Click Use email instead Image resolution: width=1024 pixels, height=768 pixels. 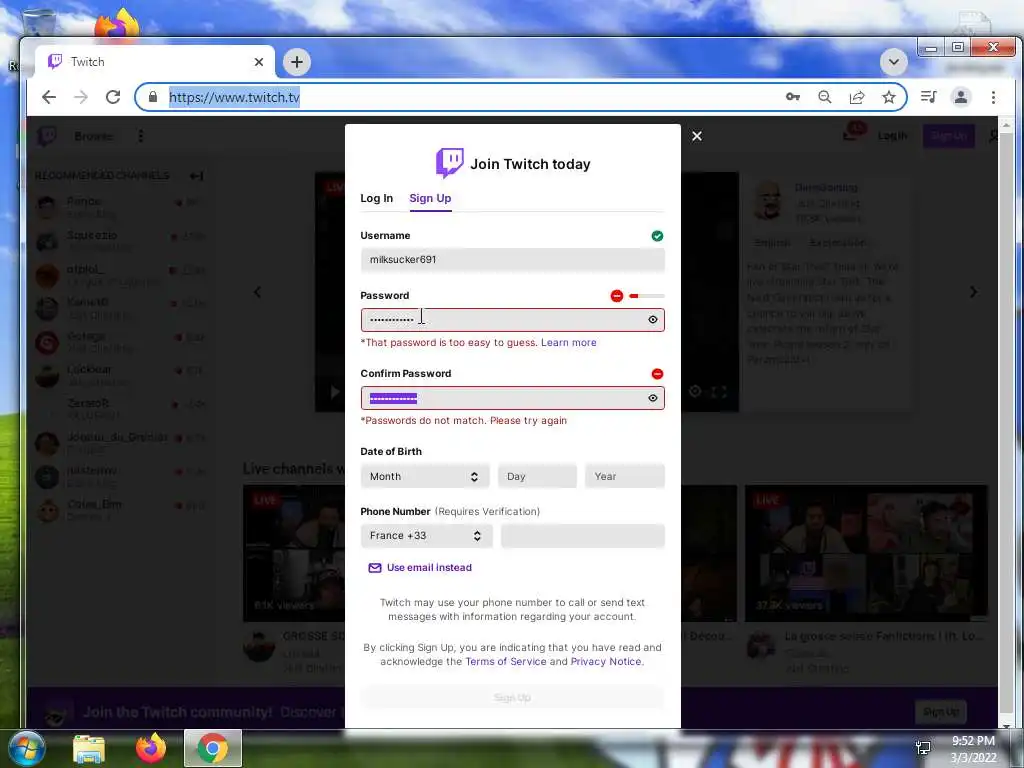pos(420,568)
